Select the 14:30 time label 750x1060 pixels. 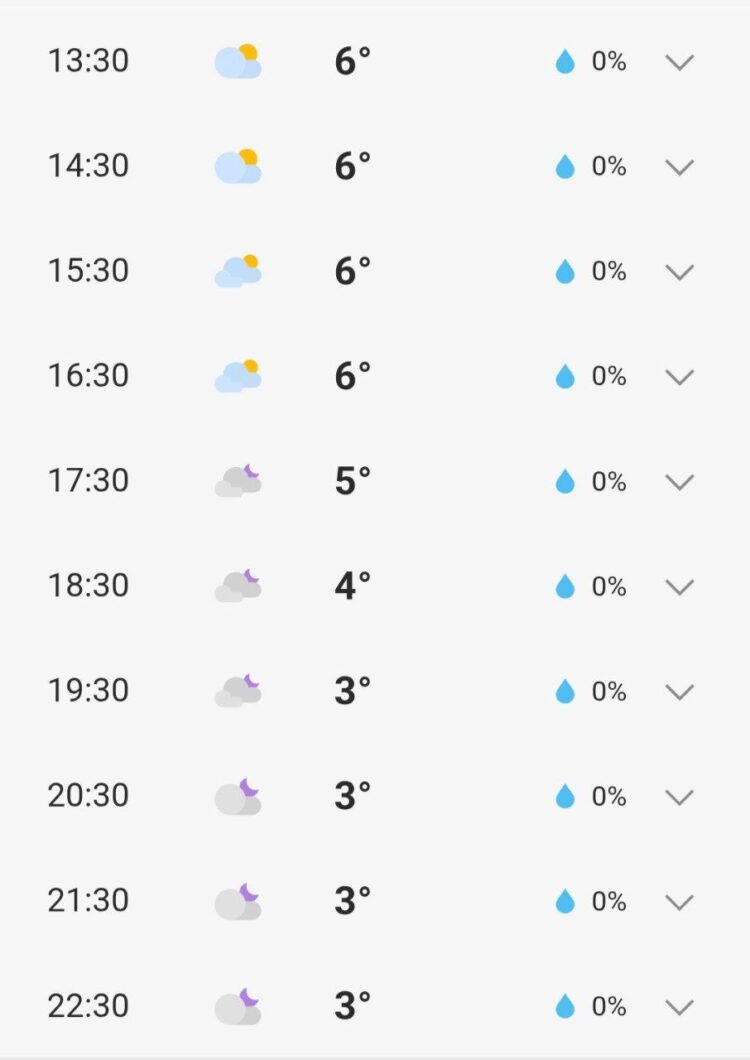[88, 166]
